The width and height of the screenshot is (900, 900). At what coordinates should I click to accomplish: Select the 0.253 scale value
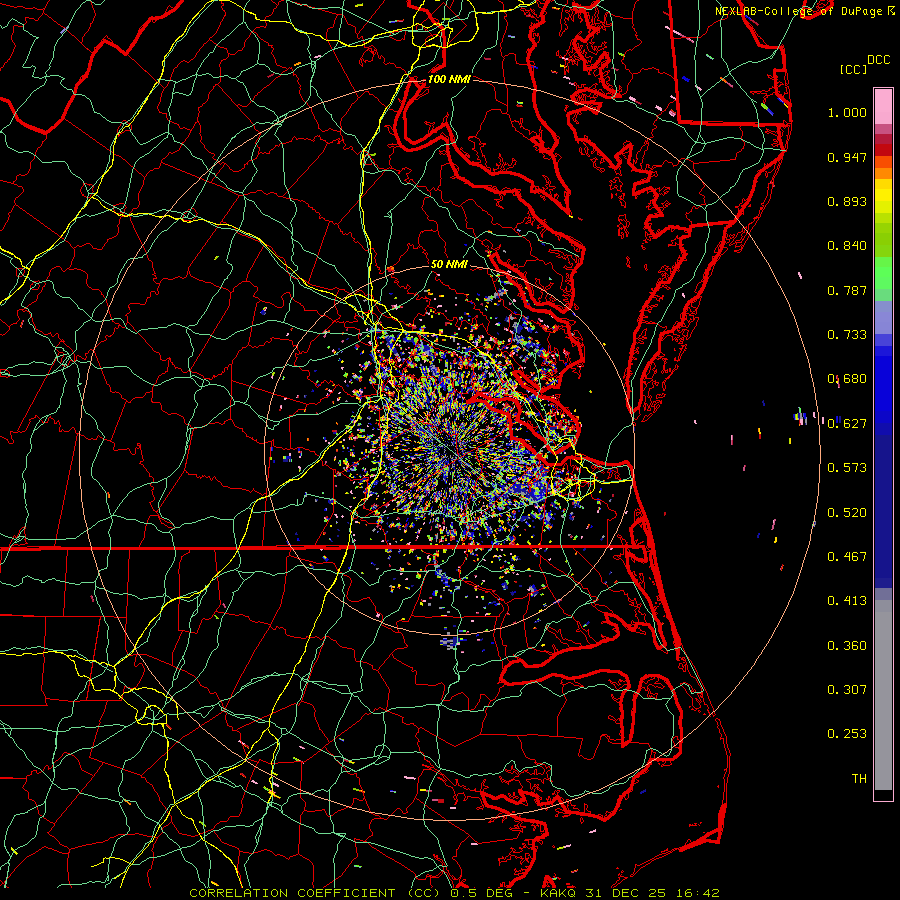pos(847,734)
